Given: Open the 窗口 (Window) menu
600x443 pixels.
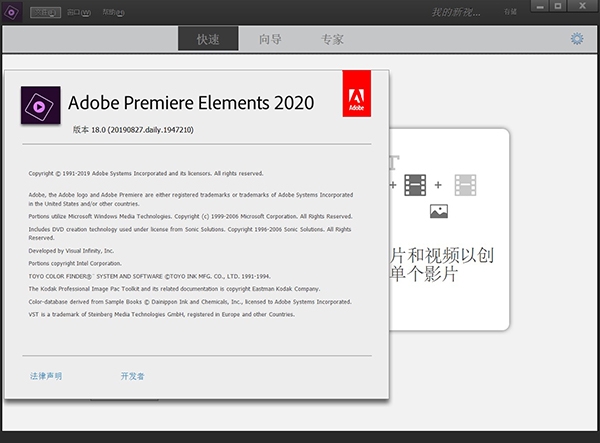Looking at the screenshot, I should [x=77, y=12].
